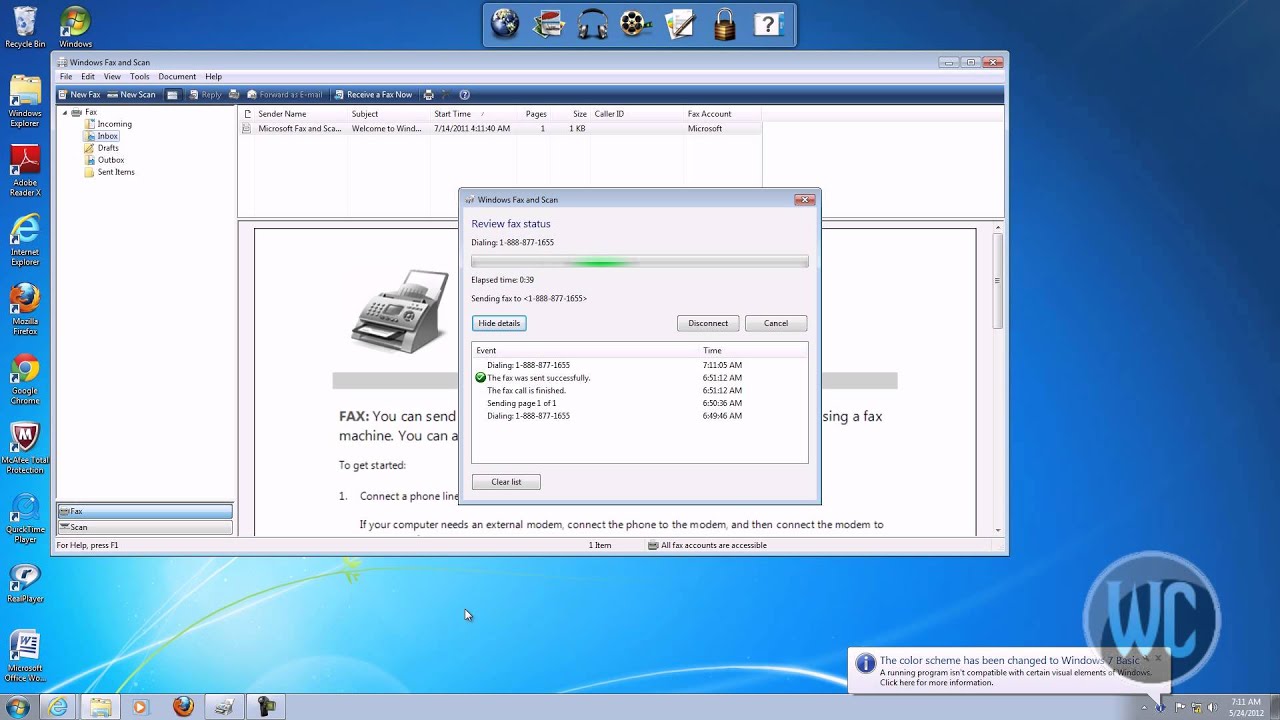This screenshot has height=720, width=1280.
Task: Click the New Fax toolbar button
Action: coord(79,95)
